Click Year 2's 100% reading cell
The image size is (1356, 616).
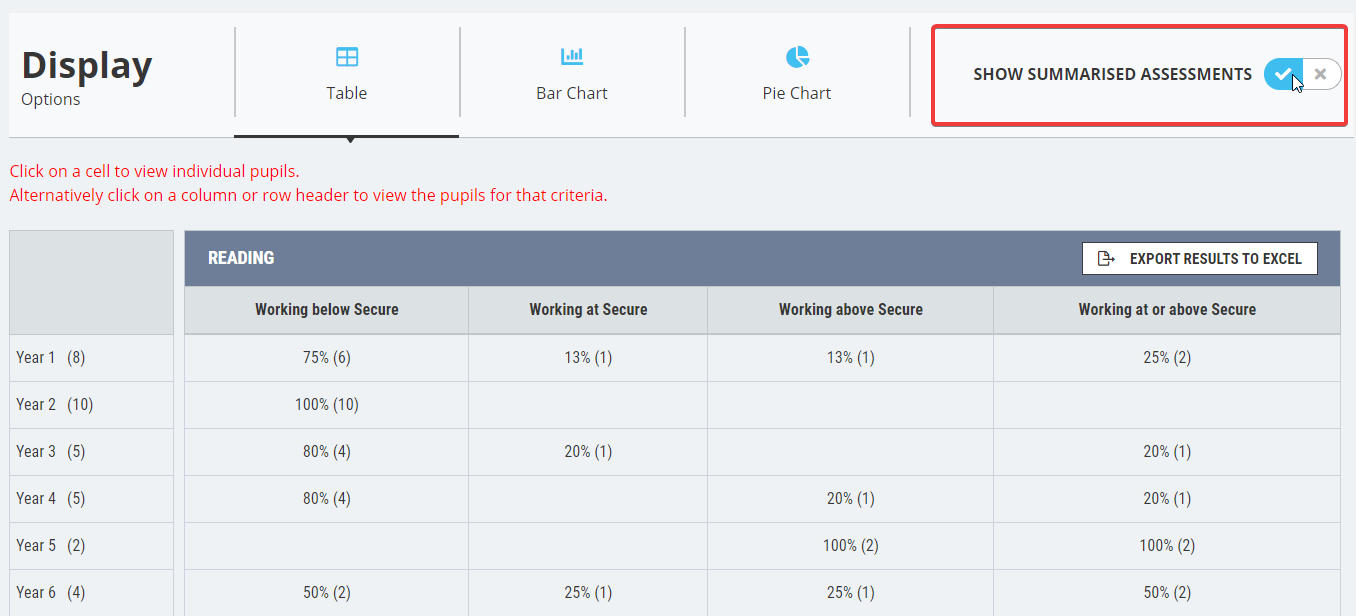point(326,404)
